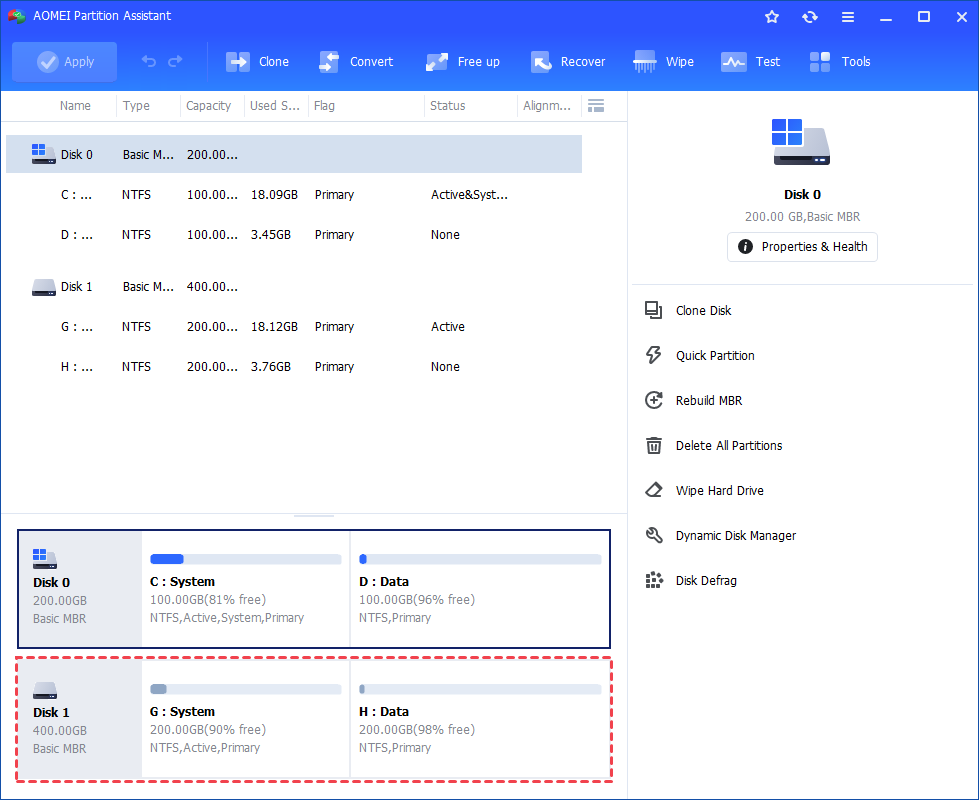Choose Delete All Partitions option

tap(729, 445)
